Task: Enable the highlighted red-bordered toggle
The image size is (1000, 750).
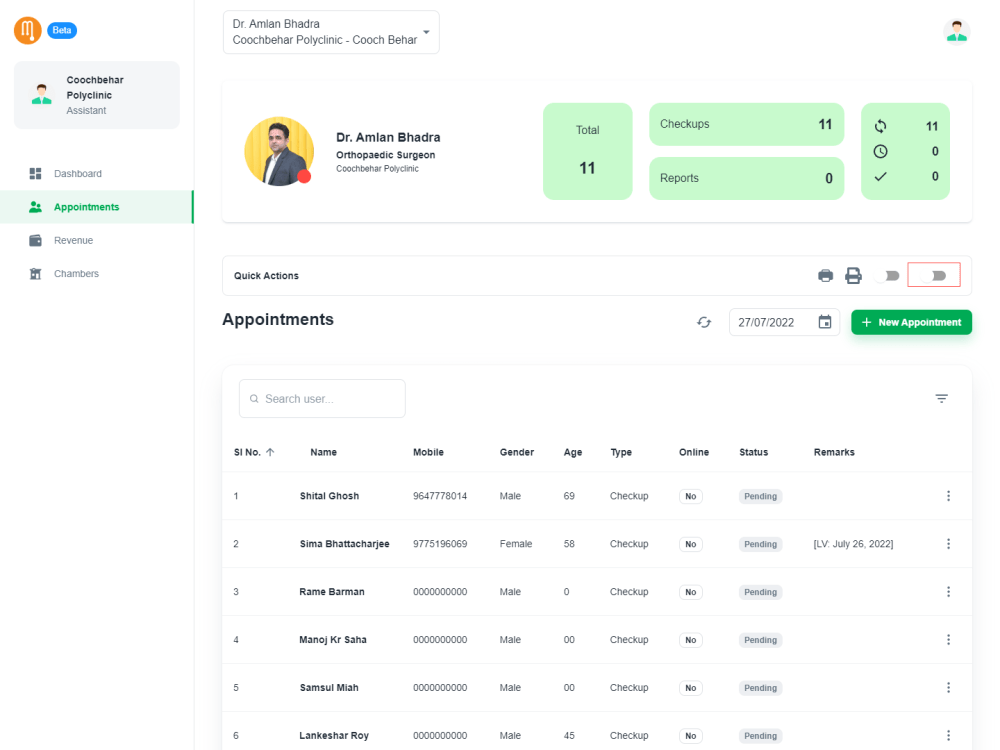Action: coord(933,274)
